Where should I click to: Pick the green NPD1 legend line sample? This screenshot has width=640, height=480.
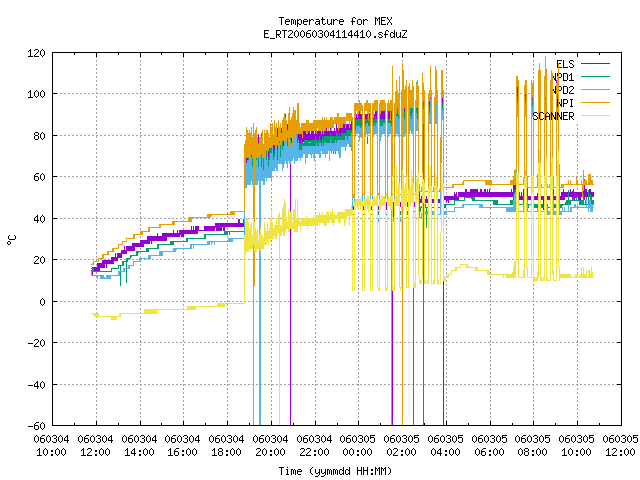click(595, 77)
